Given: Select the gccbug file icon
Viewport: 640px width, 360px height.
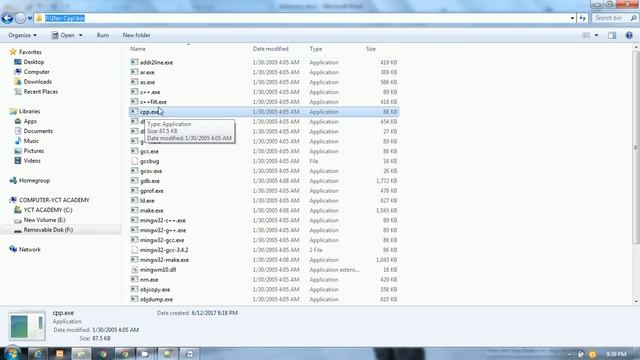Looking at the screenshot, I should click(134, 161).
